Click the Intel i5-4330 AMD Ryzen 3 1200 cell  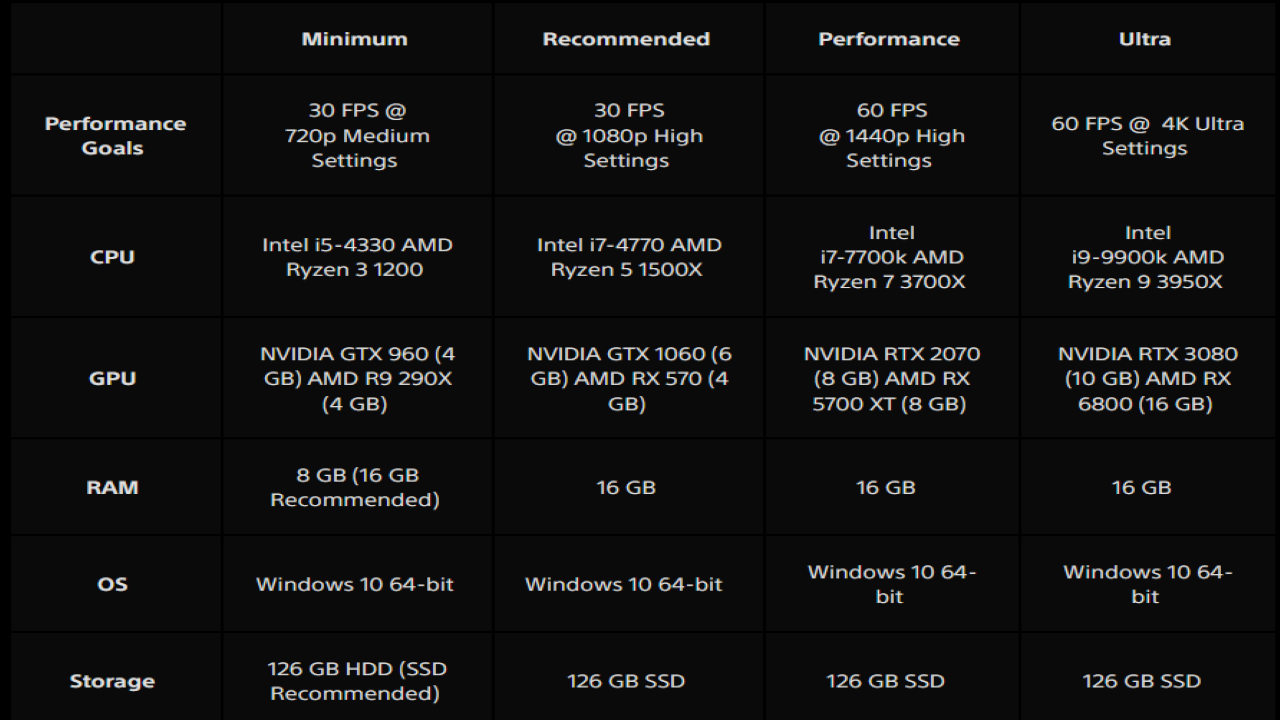coord(357,257)
